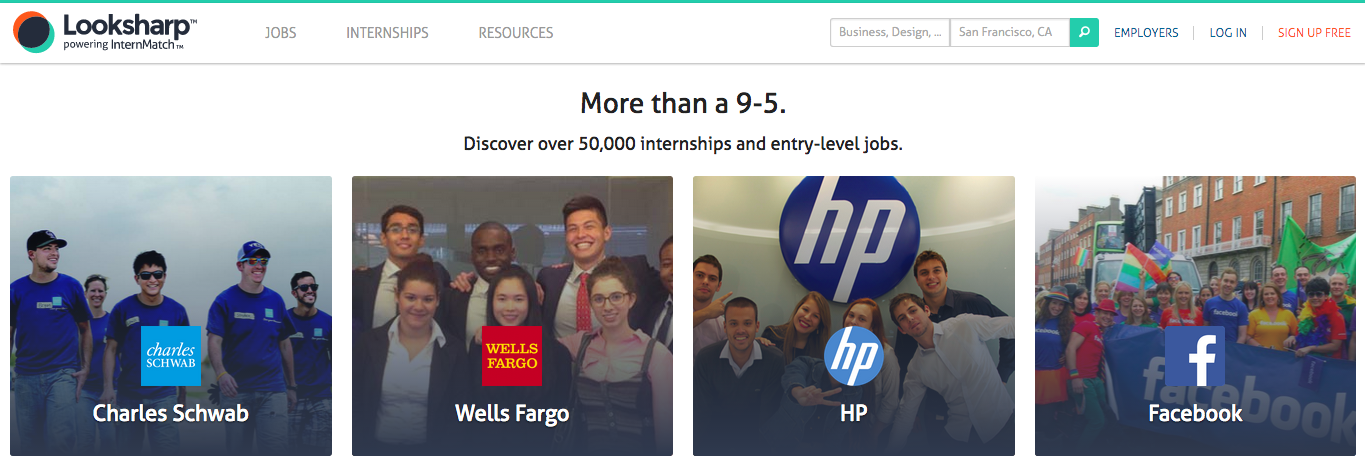Open the Jobs menu item
The image size is (1365, 474).
click(x=281, y=33)
